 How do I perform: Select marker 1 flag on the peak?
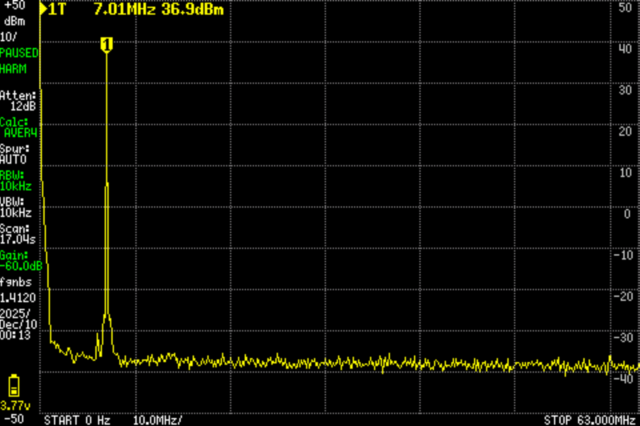[106, 44]
